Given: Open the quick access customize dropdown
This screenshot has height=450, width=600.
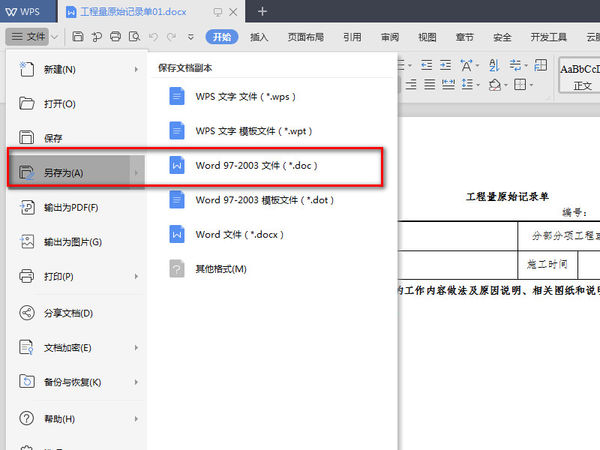Looking at the screenshot, I should point(191,37).
